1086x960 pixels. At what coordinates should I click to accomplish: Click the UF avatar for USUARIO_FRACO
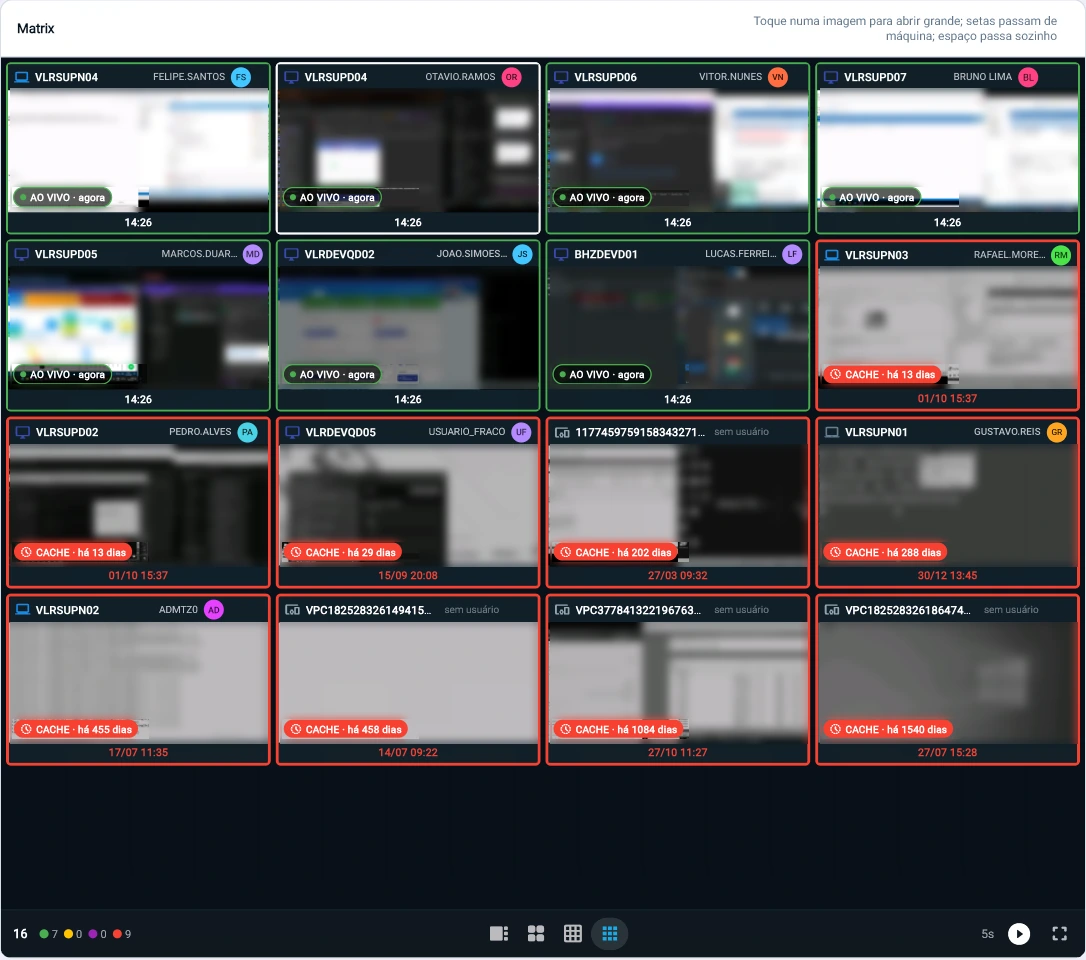tap(521, 432)
